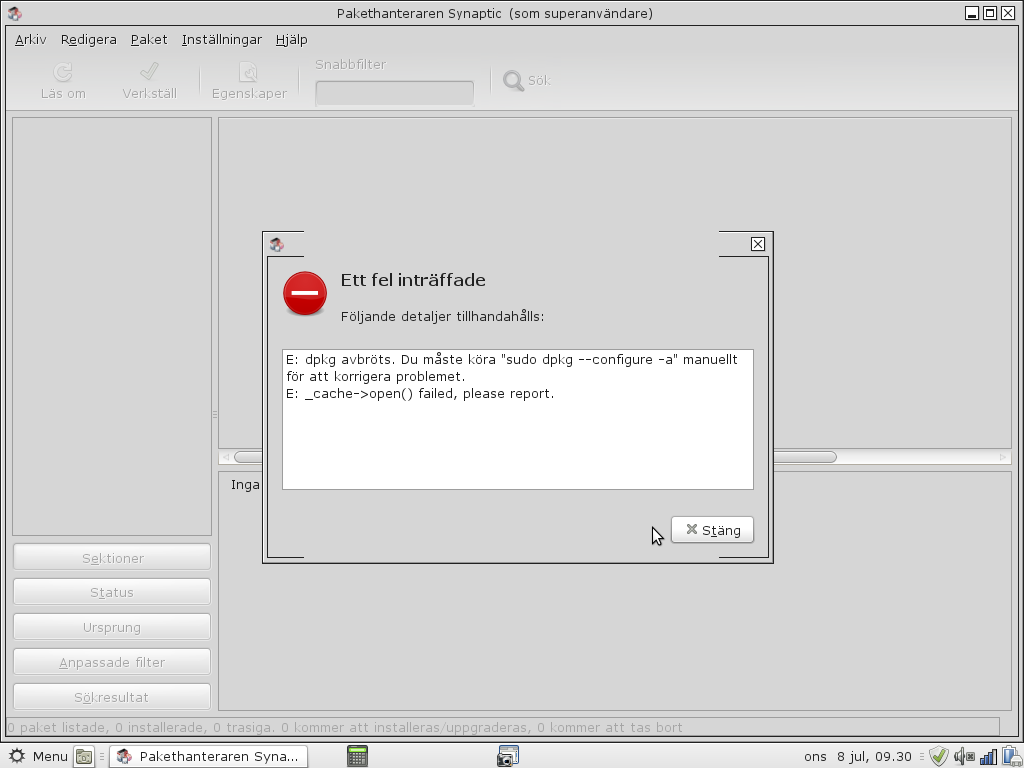Click the X icon on the error dialog titlebar
The image size is (1024, 768).
pyautogui.click(x=758, y=244)
